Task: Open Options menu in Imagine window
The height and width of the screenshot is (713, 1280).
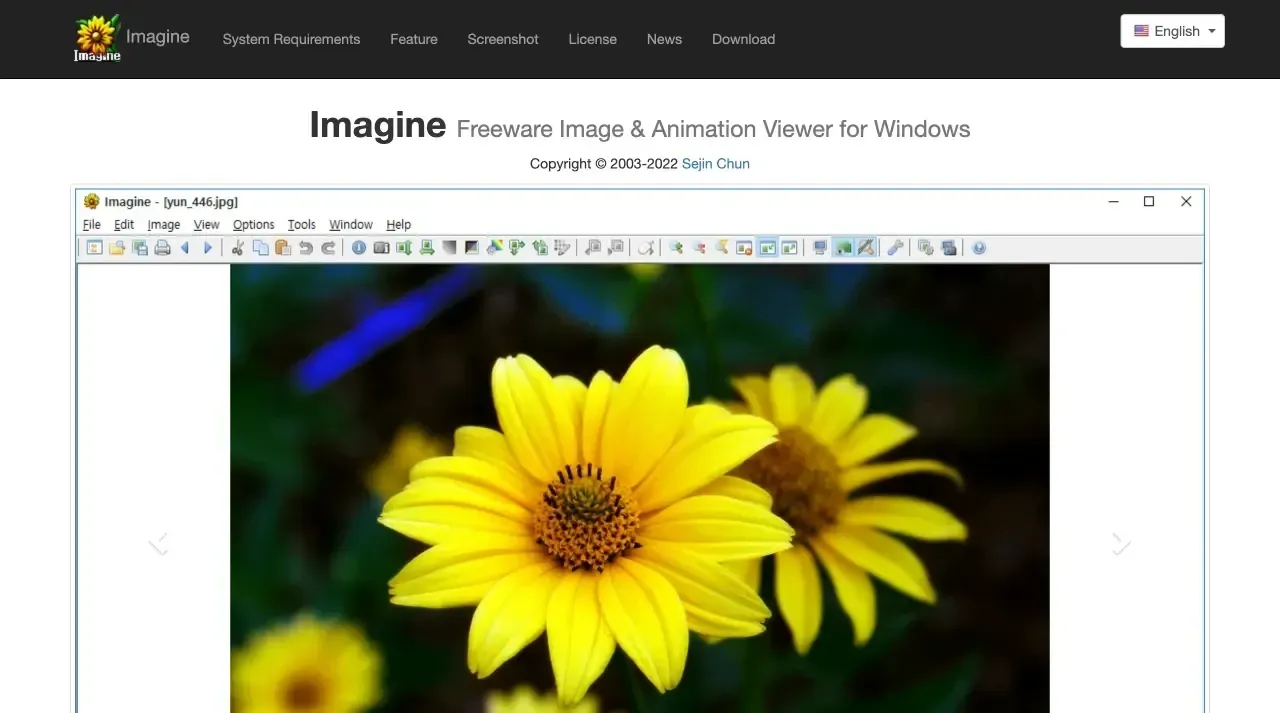Action: coord(254,225)
